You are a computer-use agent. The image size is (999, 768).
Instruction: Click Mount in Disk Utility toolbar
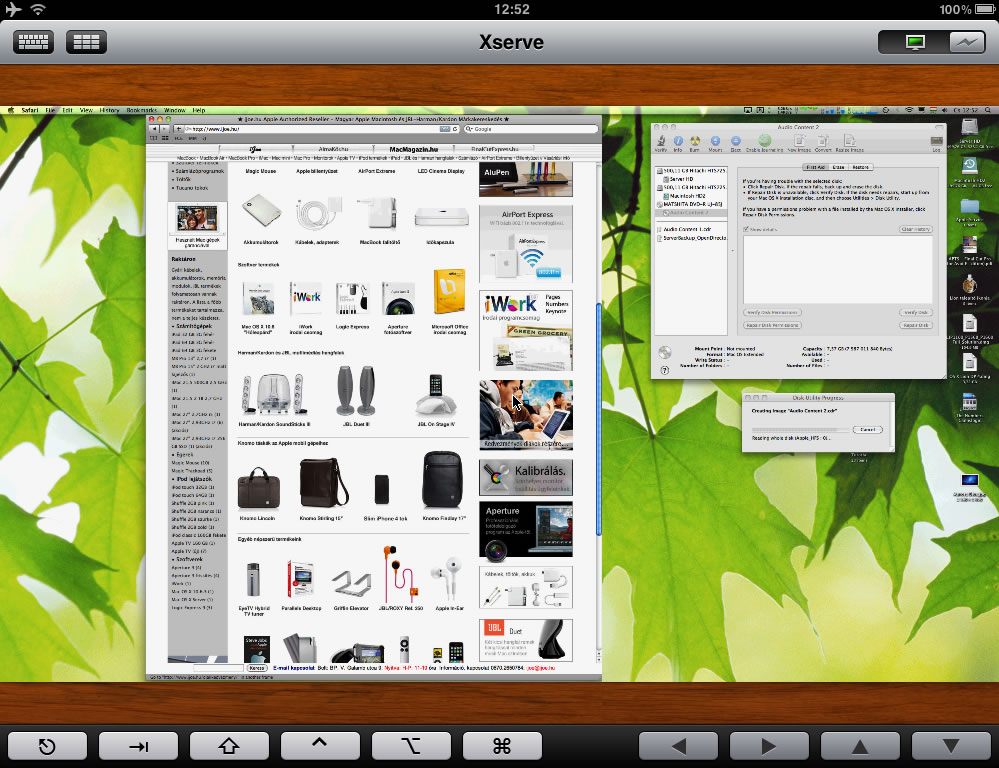(x=715, y=143)
